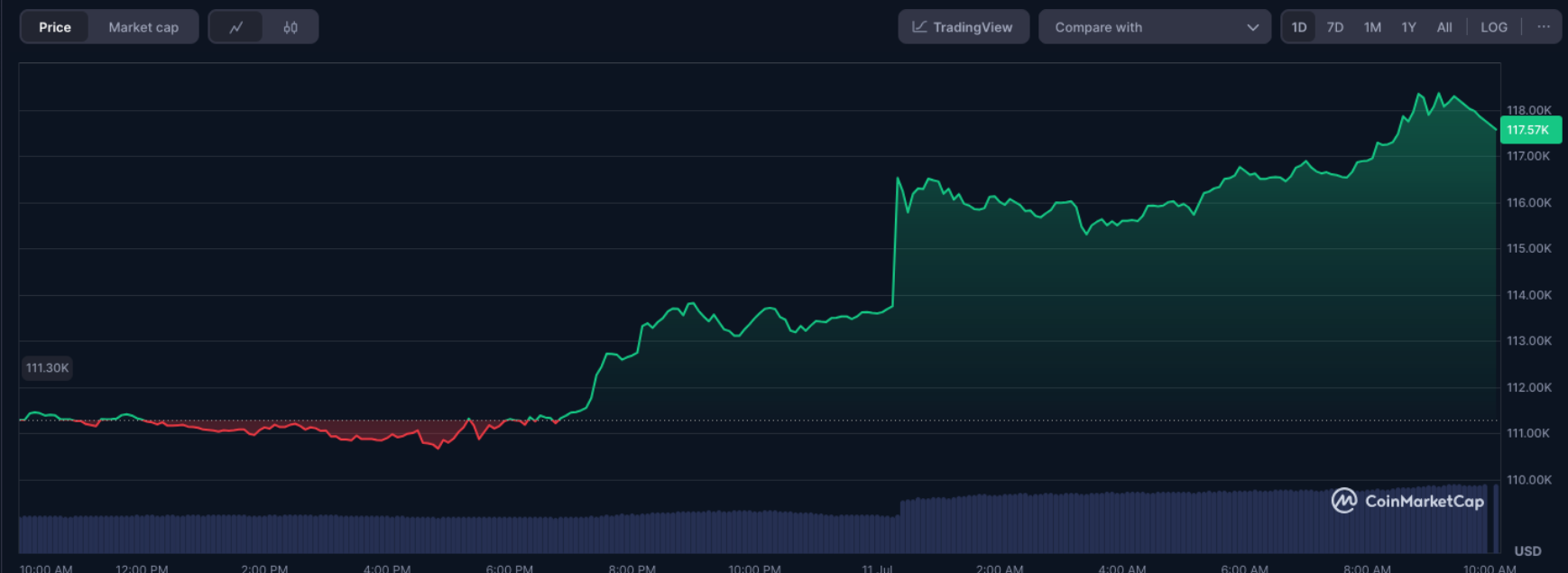Click the 110.00K axis label
This screenshot has height=573, width=1568.
pyautogui.click(x=1529, y=479)
